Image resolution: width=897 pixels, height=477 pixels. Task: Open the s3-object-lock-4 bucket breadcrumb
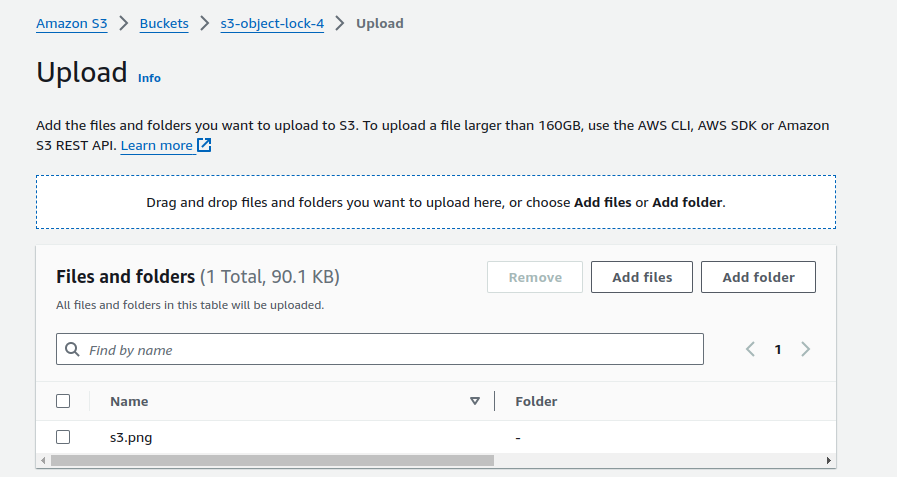(x=272, y=23)
